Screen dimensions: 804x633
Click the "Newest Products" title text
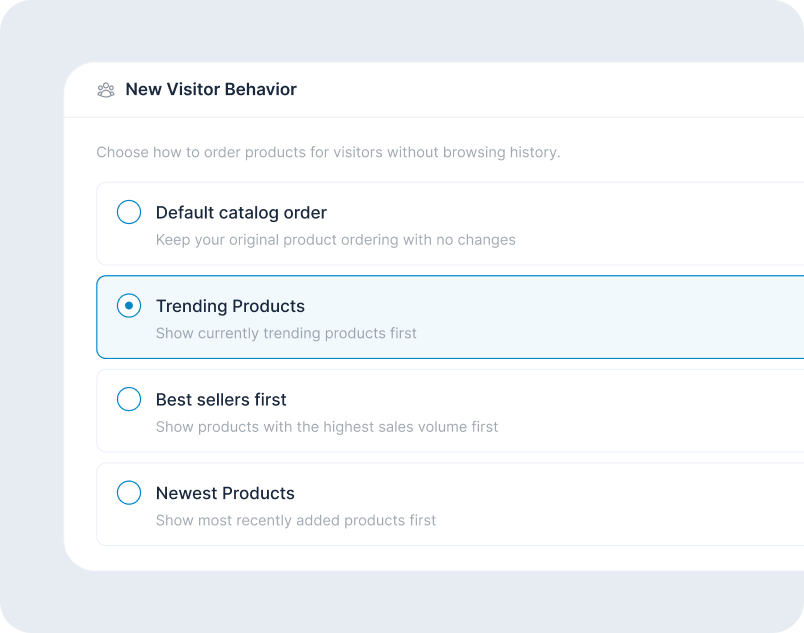tap(225, 493)
